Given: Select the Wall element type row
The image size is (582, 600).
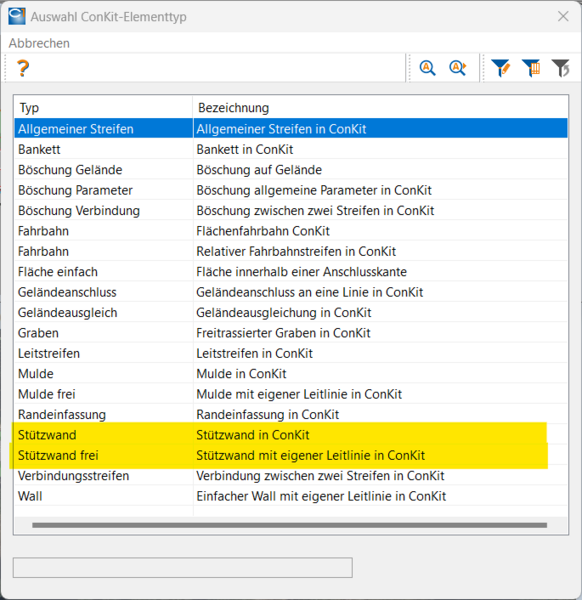Looking at the screenshot, I should coord(291,496).
